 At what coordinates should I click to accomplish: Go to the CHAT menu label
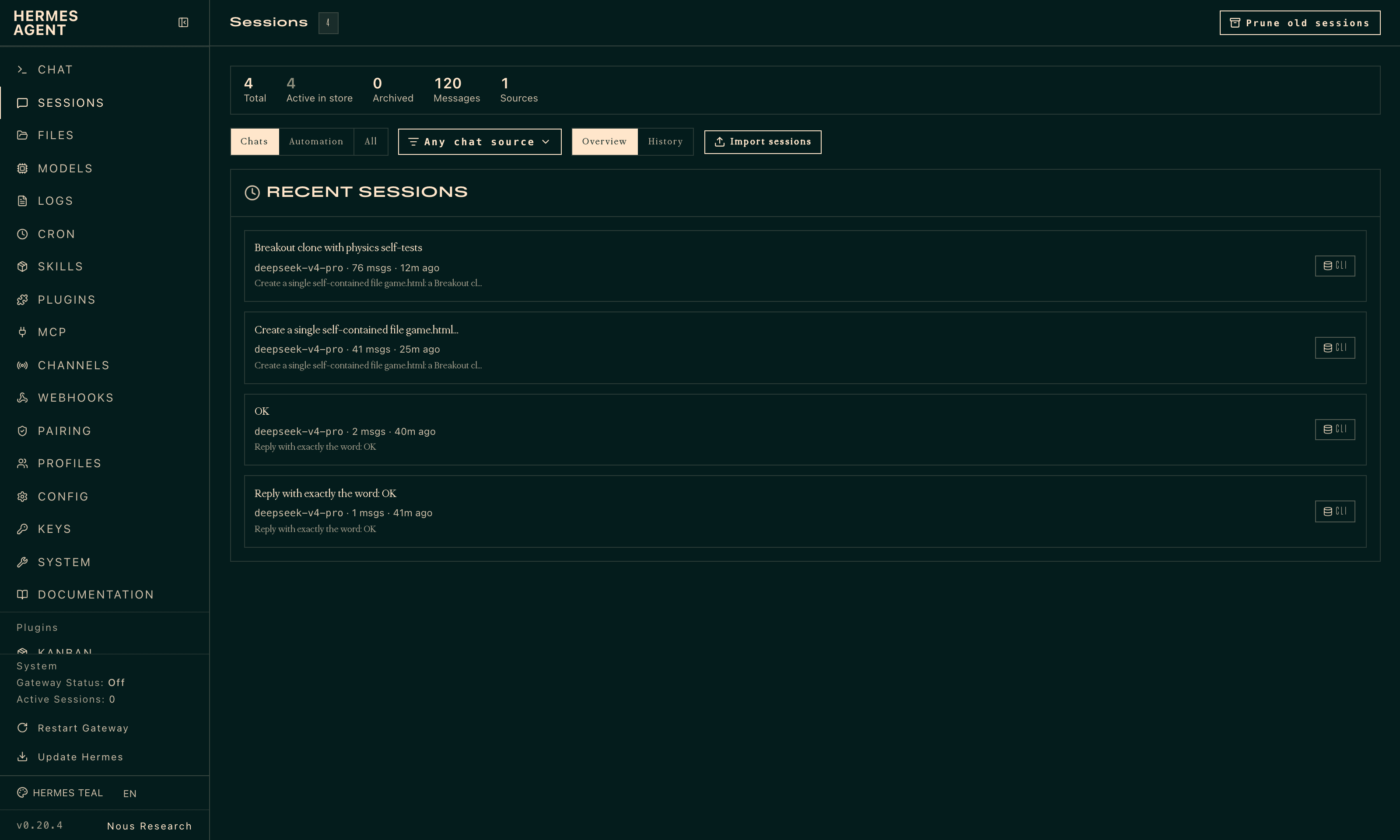[56, 70]
